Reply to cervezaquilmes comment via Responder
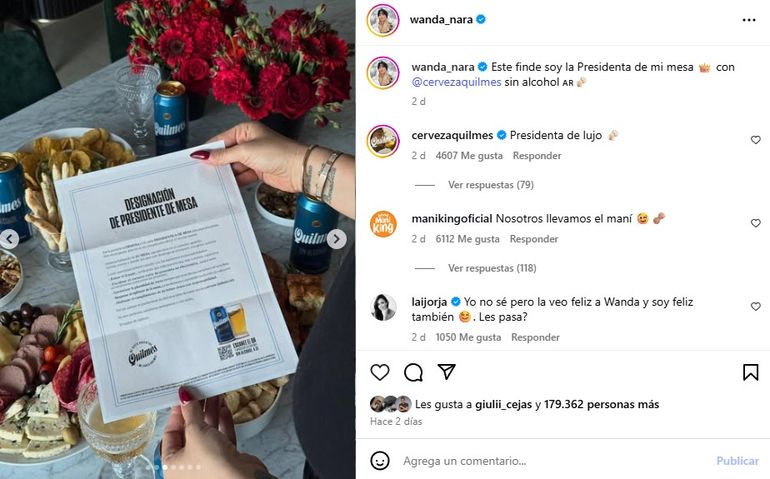Image resolution: width=770 pixels, height=479 pixels. coord(537,156)
